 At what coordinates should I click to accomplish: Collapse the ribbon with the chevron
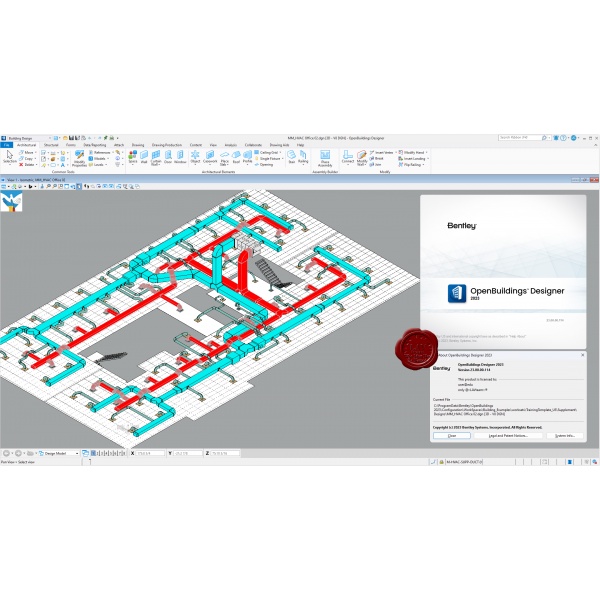tap(595, 145)
